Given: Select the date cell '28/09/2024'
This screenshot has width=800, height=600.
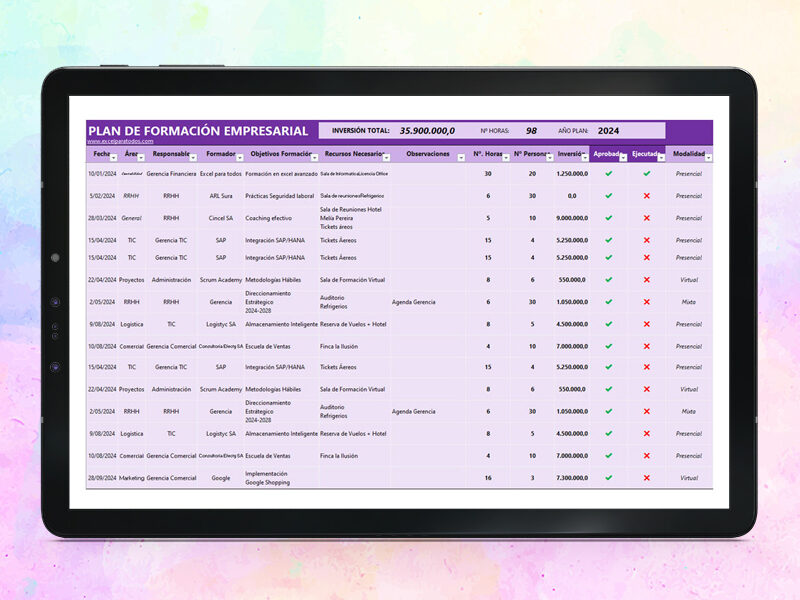Looking at the screenshot, I should pos(102,478).
